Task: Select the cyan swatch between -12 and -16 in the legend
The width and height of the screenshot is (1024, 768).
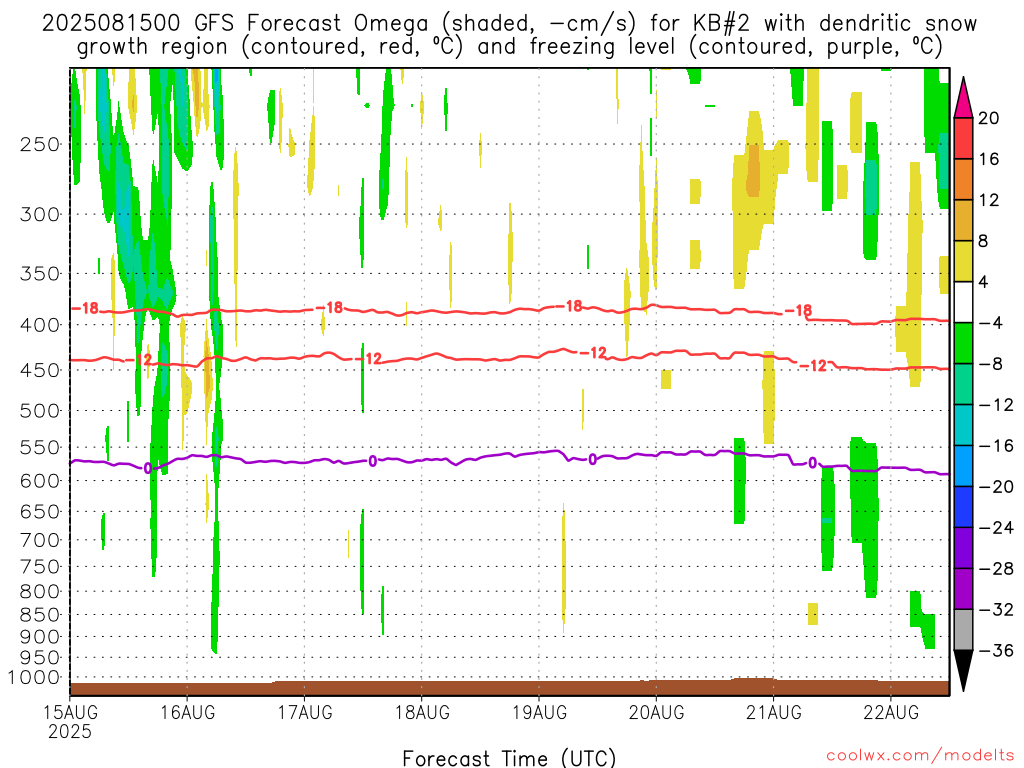Action: pos(963,425)
